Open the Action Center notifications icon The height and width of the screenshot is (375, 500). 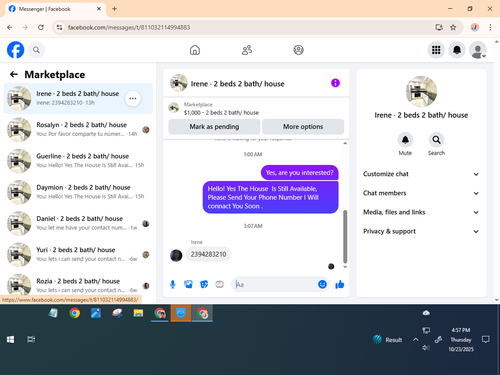click(x=486, y=340)
